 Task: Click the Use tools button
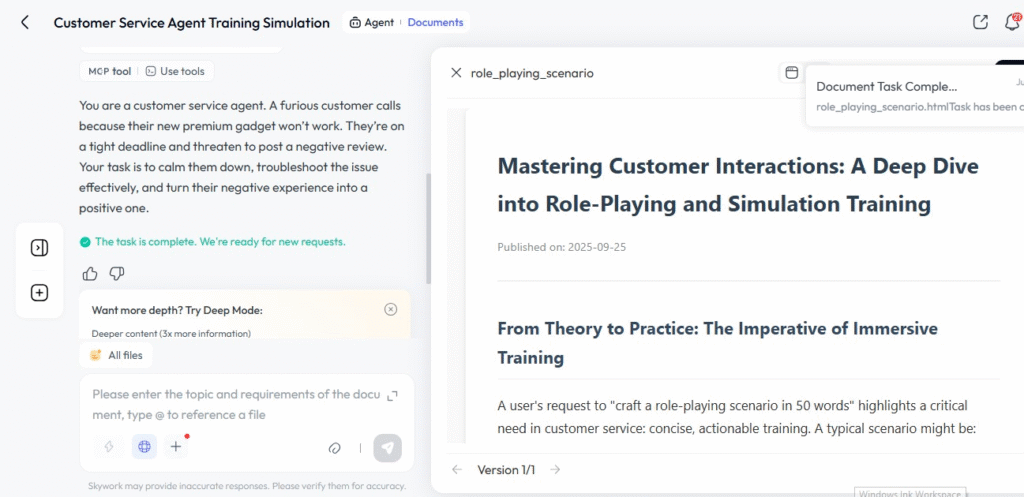tap(175, 71)
